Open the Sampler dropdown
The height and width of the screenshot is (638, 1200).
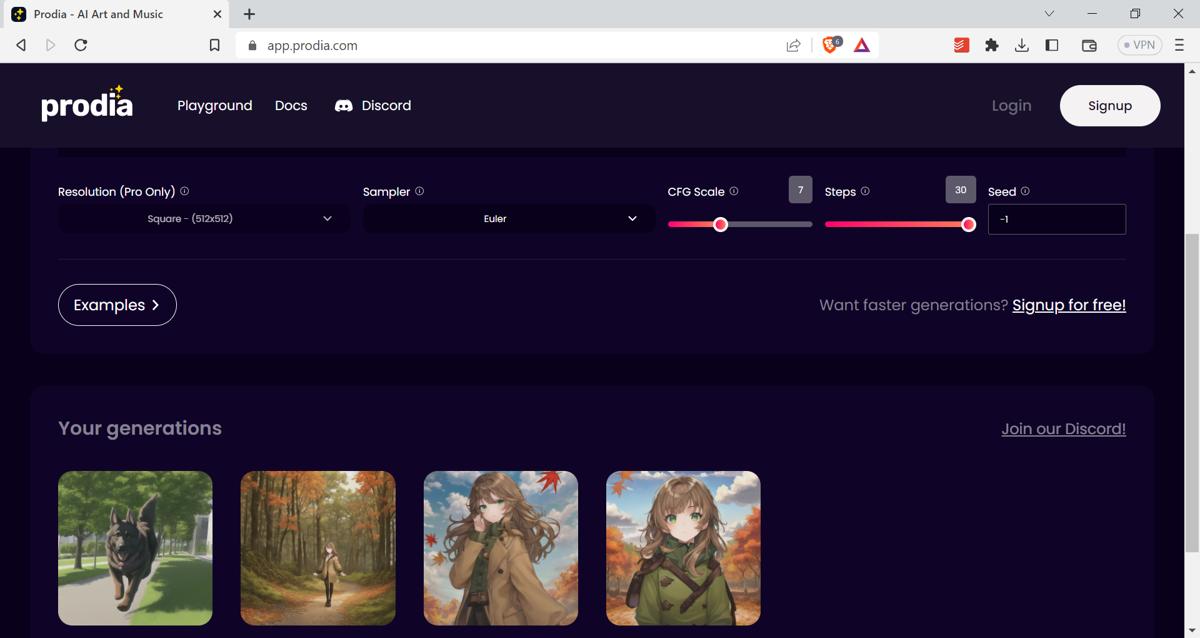click(508, 218)
